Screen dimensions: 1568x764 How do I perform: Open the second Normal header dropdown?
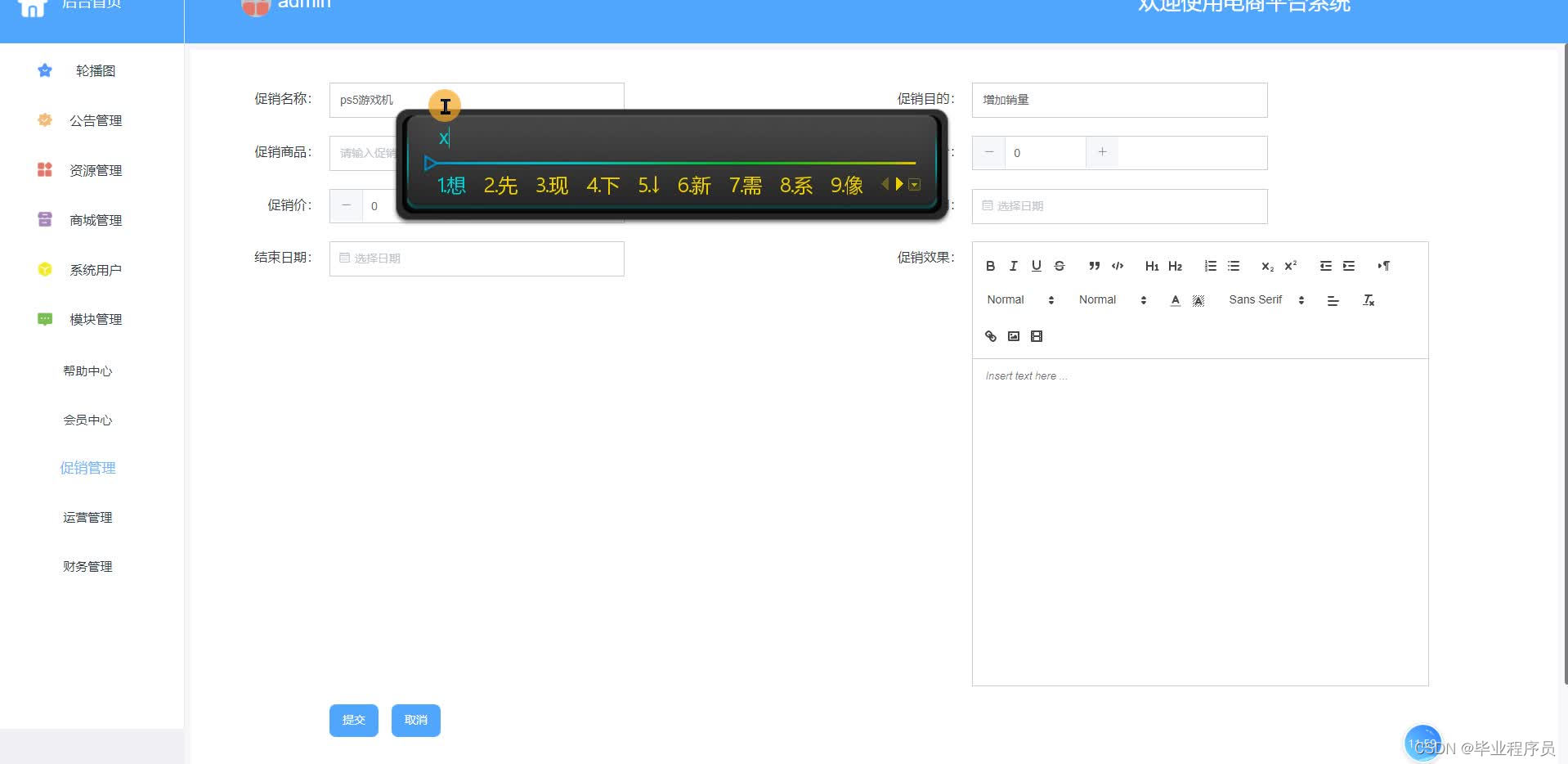pyautogui.click(x=1113, y=300)
